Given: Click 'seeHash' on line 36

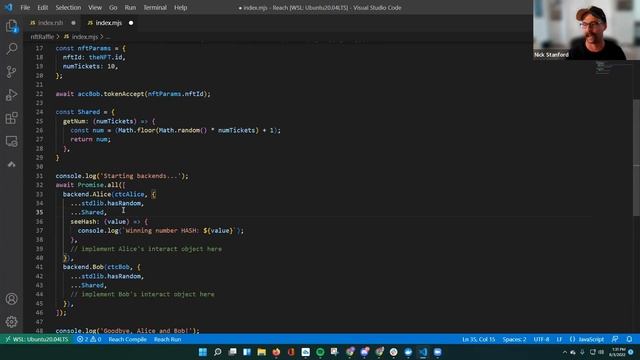Looking at the screenshot, I should [83, 221].
